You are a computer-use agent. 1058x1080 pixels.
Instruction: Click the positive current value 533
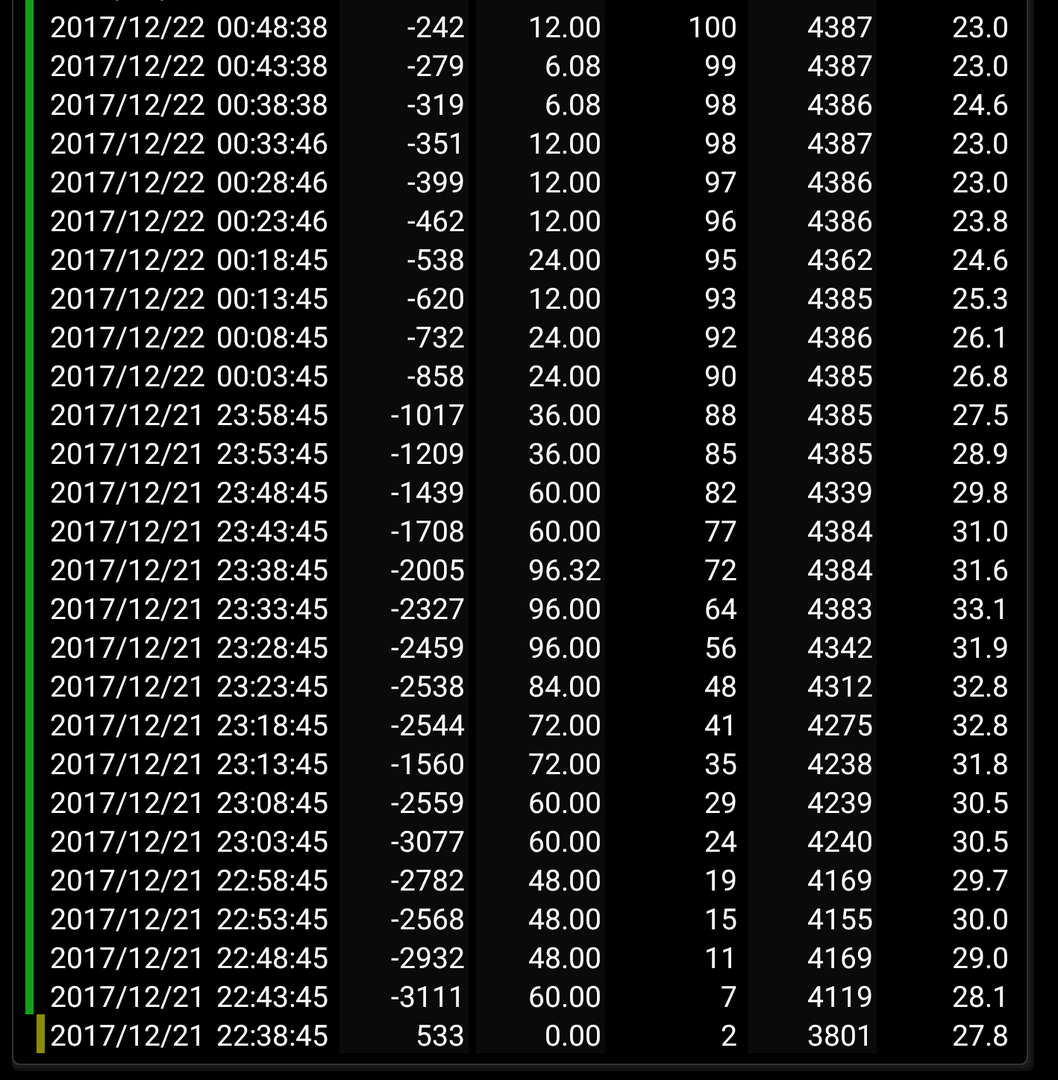pos(441,1036)
